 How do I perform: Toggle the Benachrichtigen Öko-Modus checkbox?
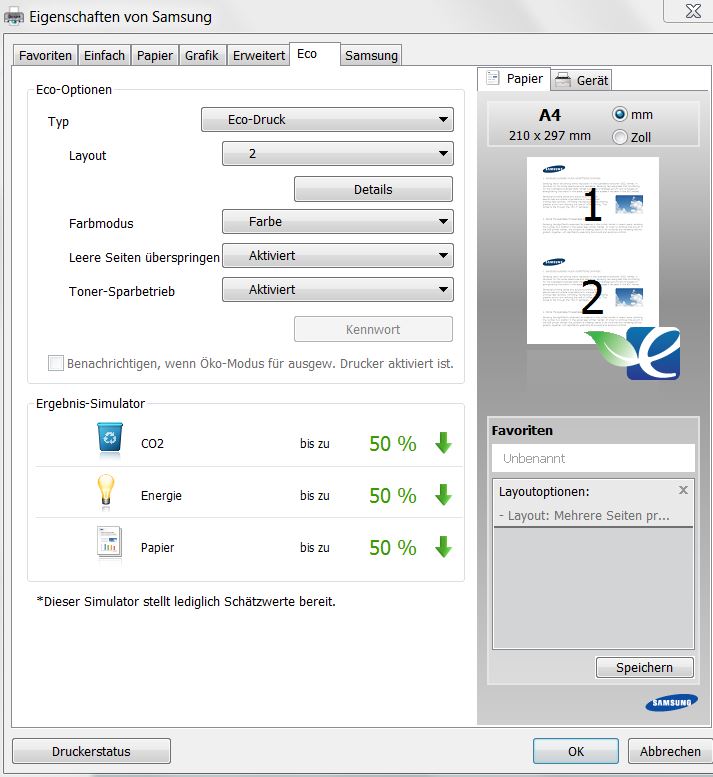tap(55, 363)
